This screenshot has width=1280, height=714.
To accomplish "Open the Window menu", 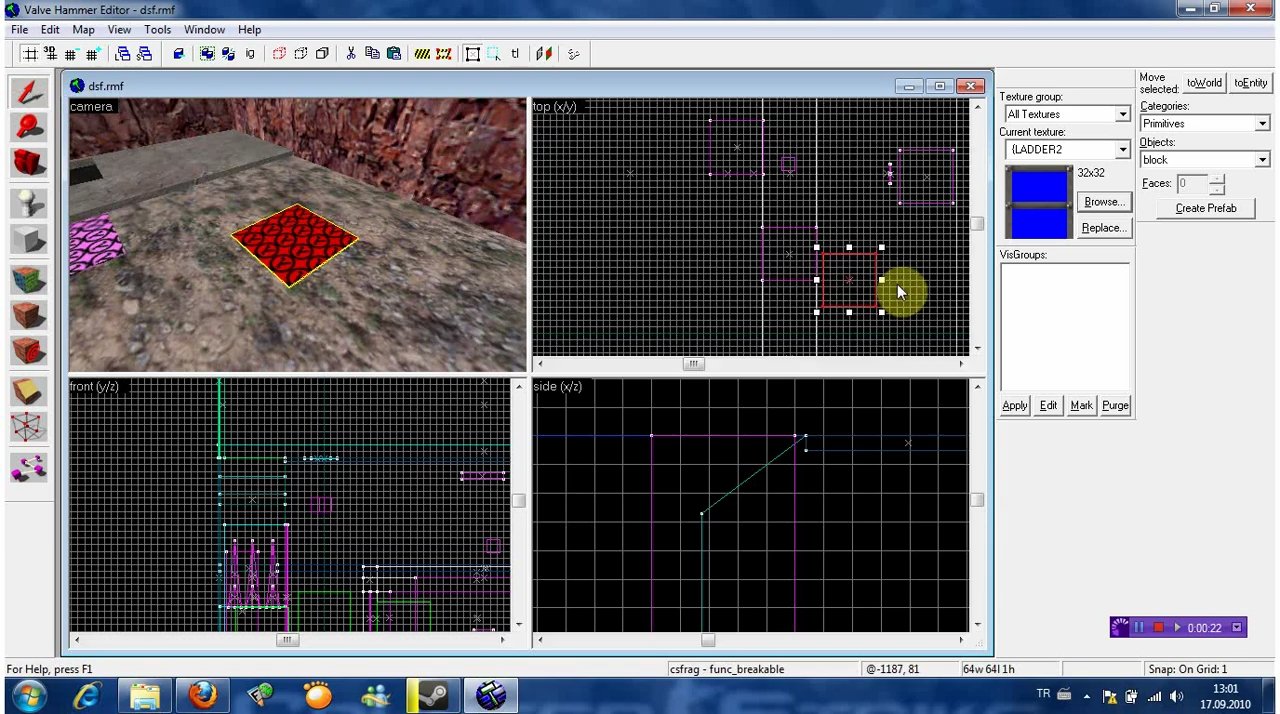I will (x=204, y=30).
